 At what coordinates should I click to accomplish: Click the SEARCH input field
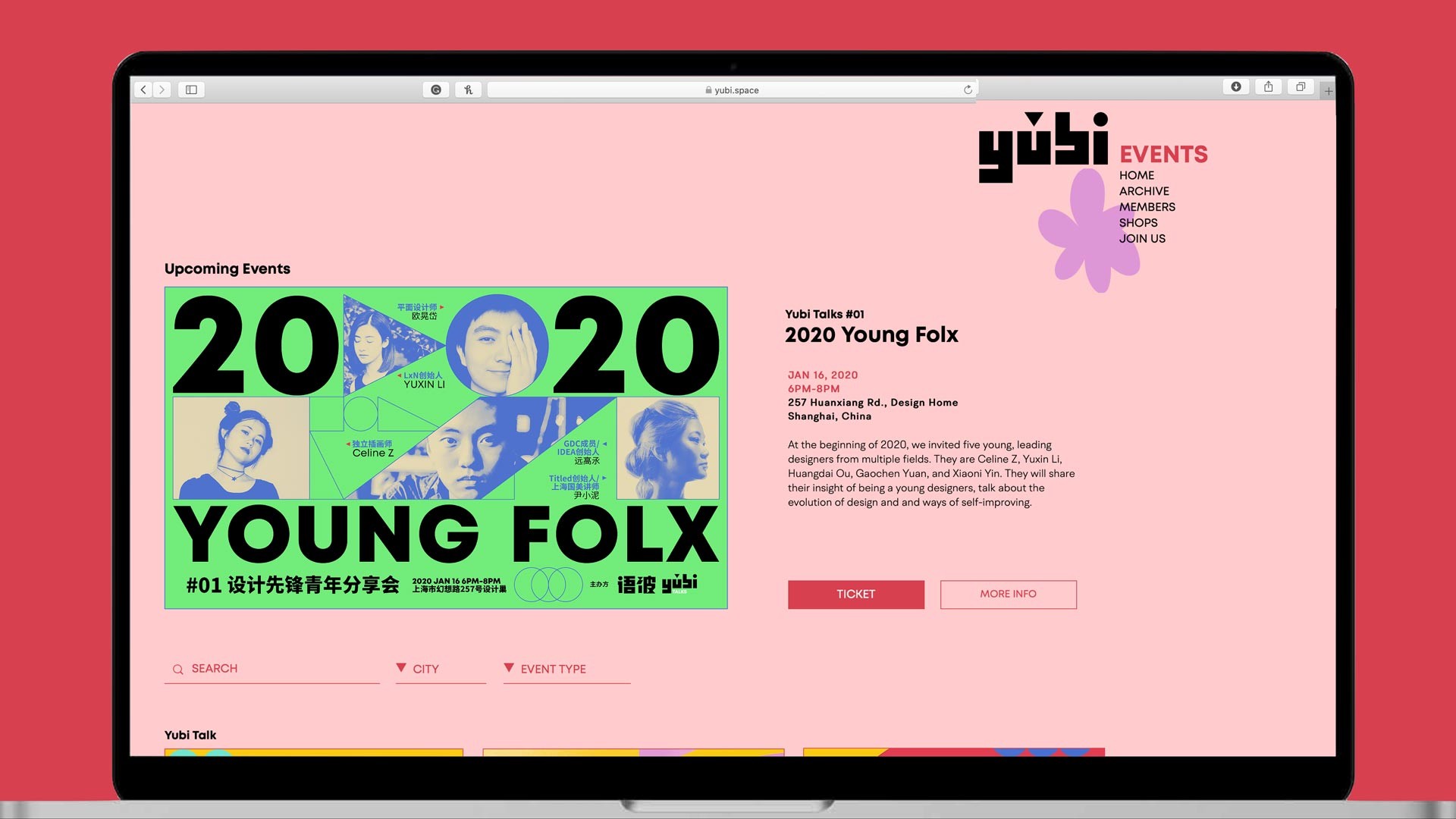pyautogui.click(x=271, y=669)
